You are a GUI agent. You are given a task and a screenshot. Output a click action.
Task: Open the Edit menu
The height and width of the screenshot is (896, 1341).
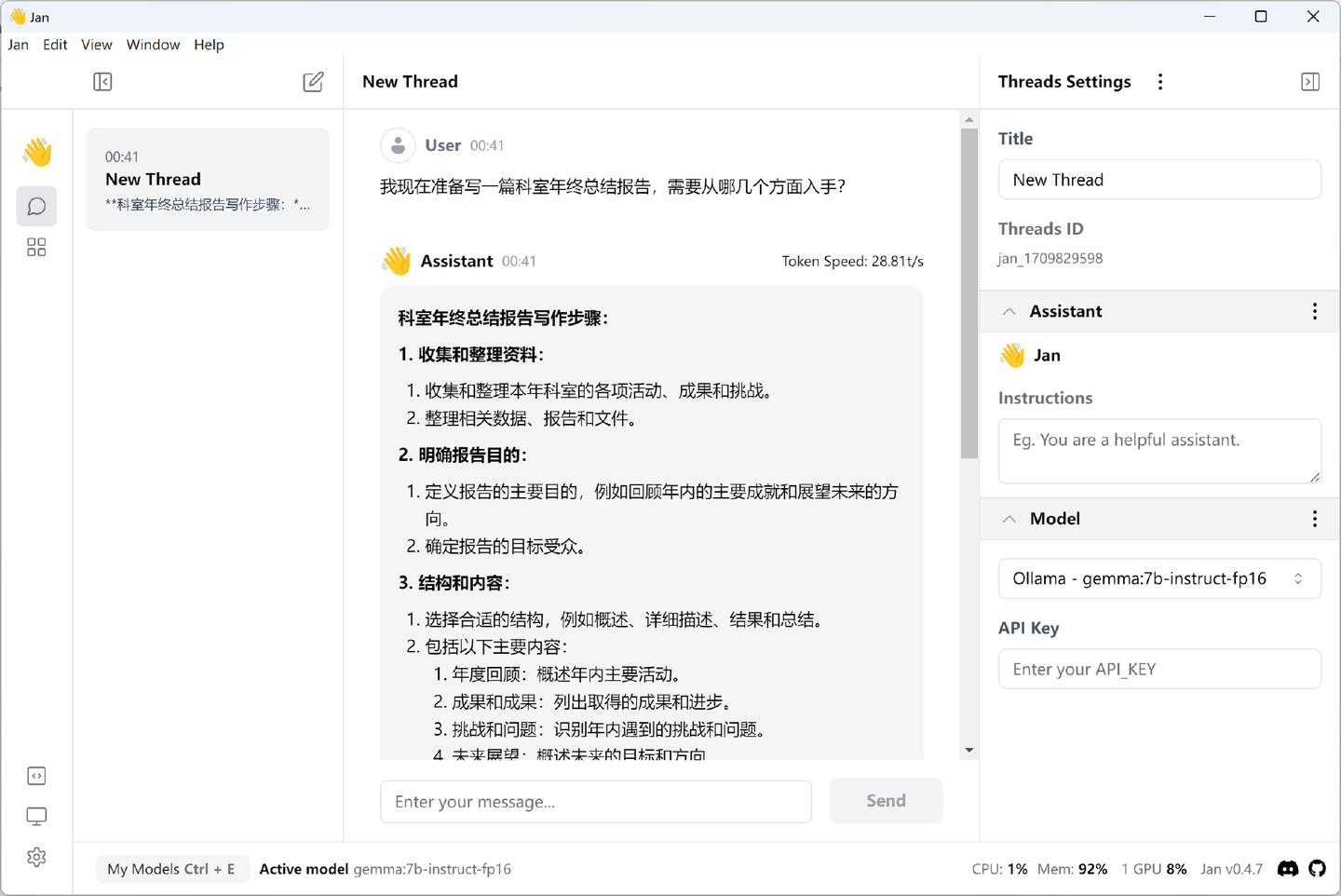click(x=55, y=44)
